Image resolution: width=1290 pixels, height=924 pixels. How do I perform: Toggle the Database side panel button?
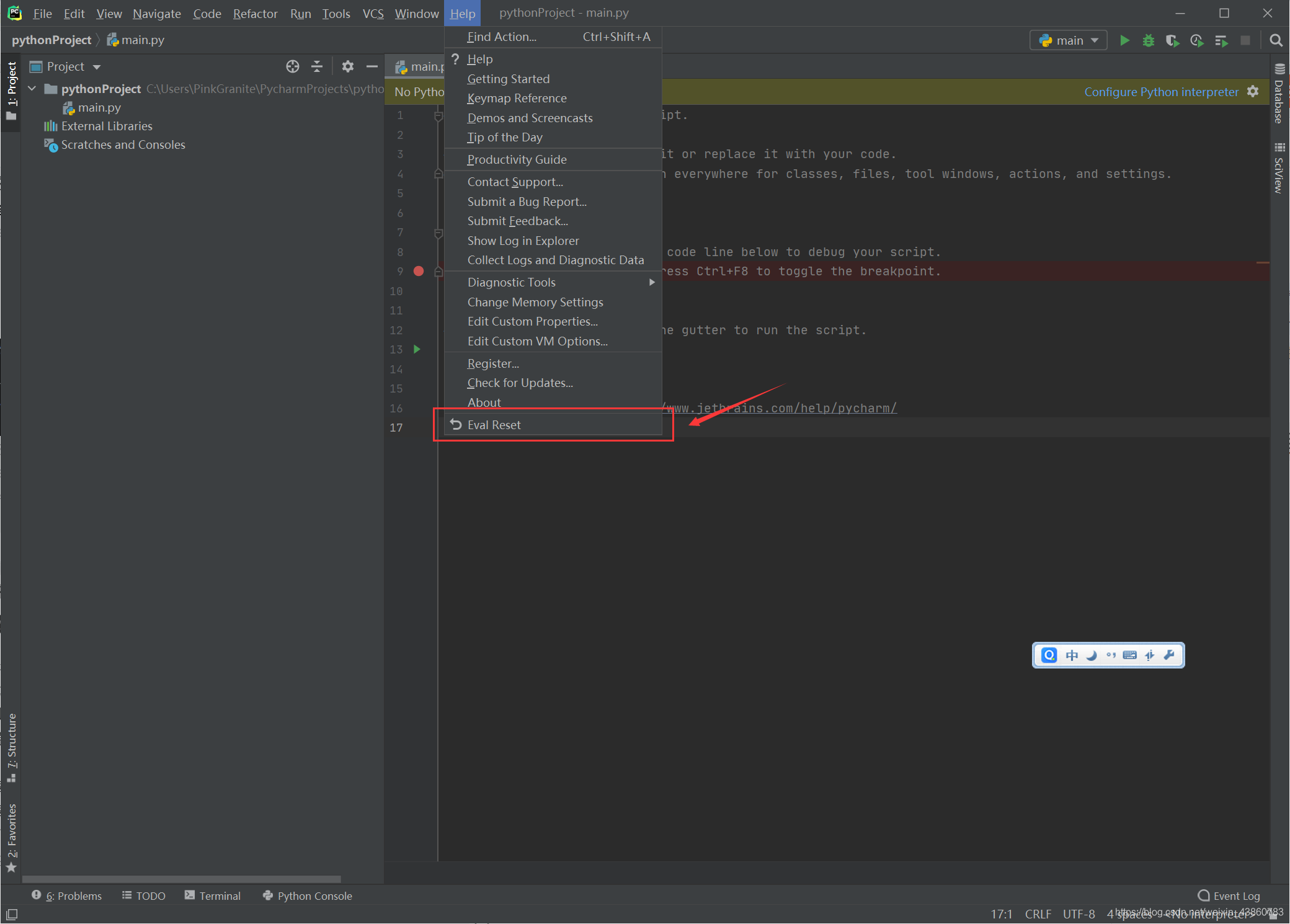point(1279,93)
